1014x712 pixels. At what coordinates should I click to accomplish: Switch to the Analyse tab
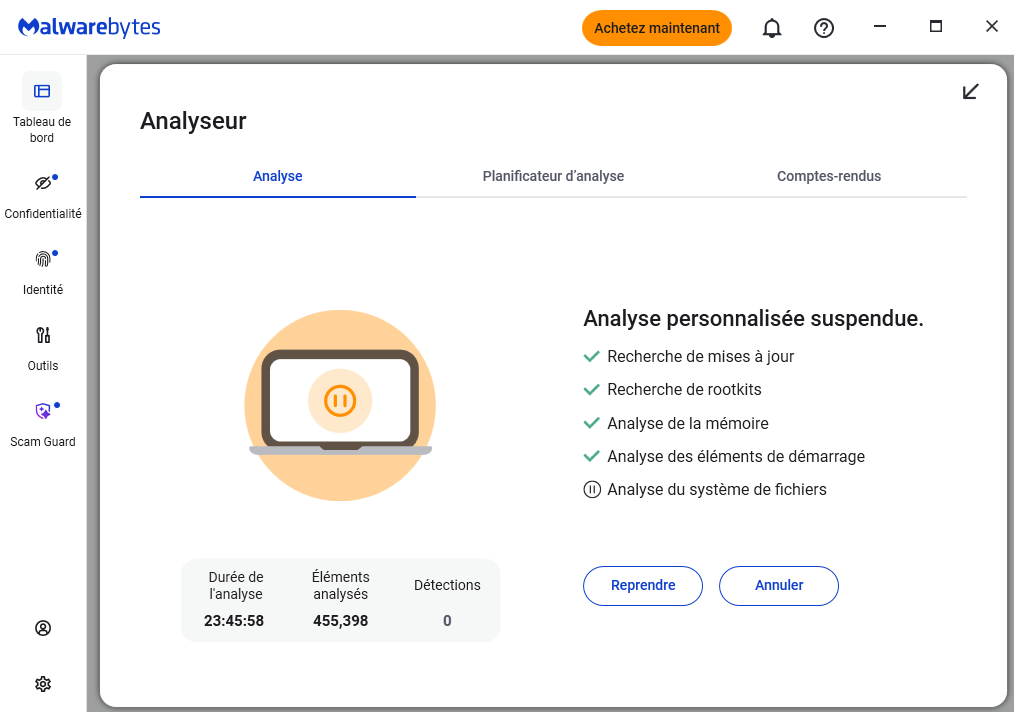(x=277, y=177)
